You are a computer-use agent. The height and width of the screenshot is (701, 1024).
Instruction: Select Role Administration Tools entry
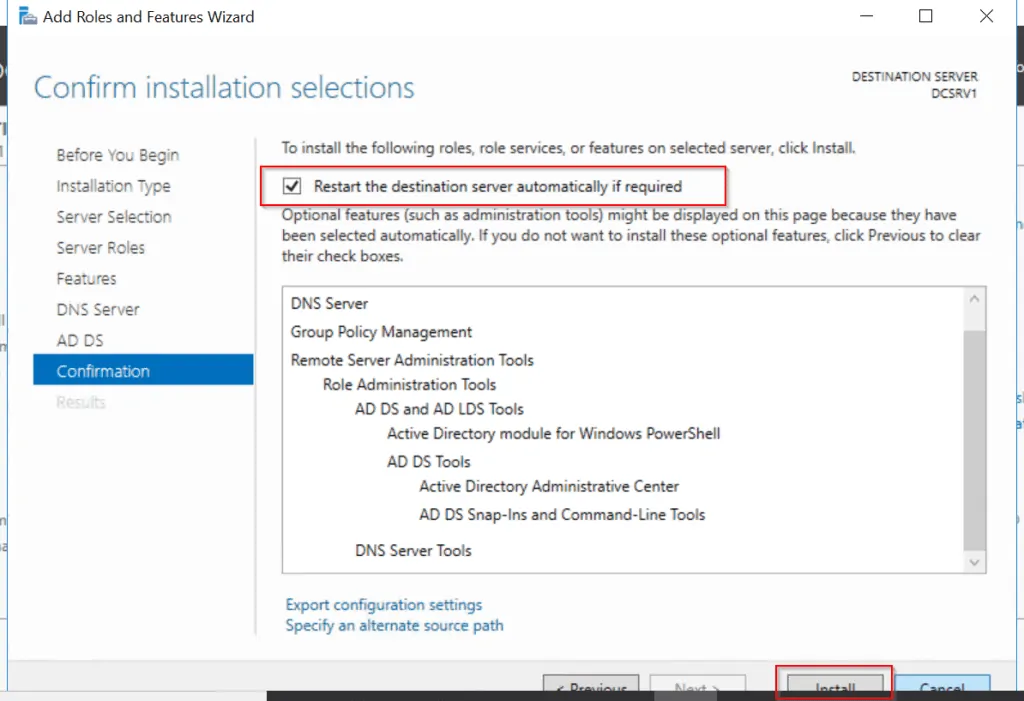409,384
